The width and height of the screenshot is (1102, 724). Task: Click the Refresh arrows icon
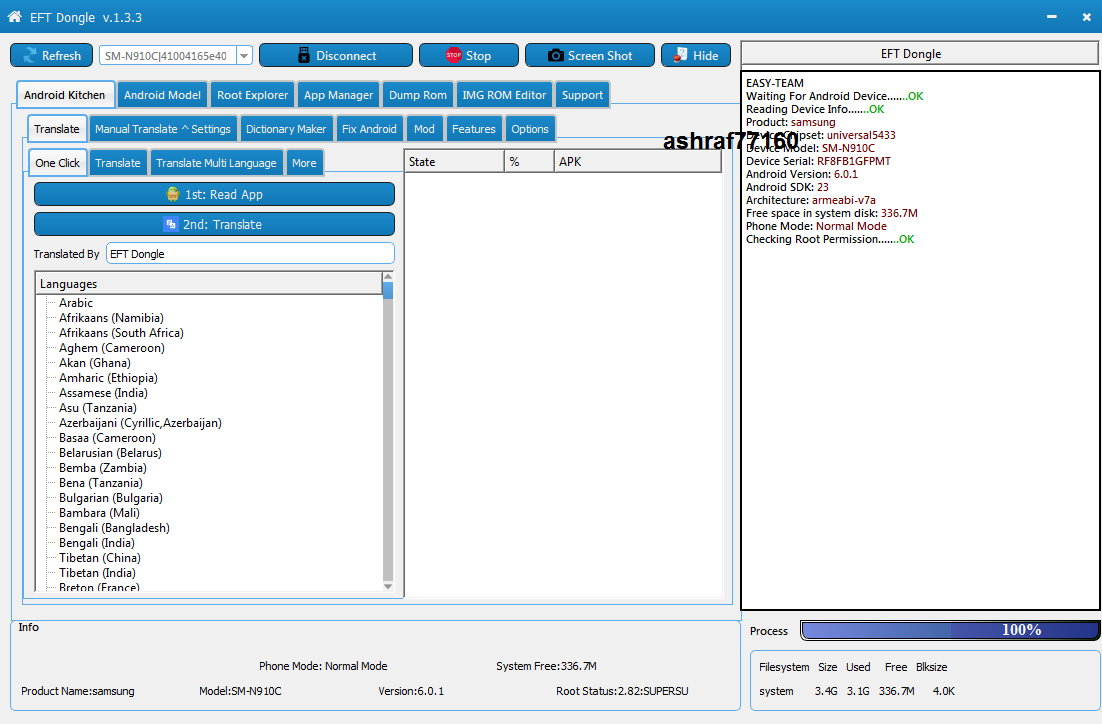[x=30, y=56]
